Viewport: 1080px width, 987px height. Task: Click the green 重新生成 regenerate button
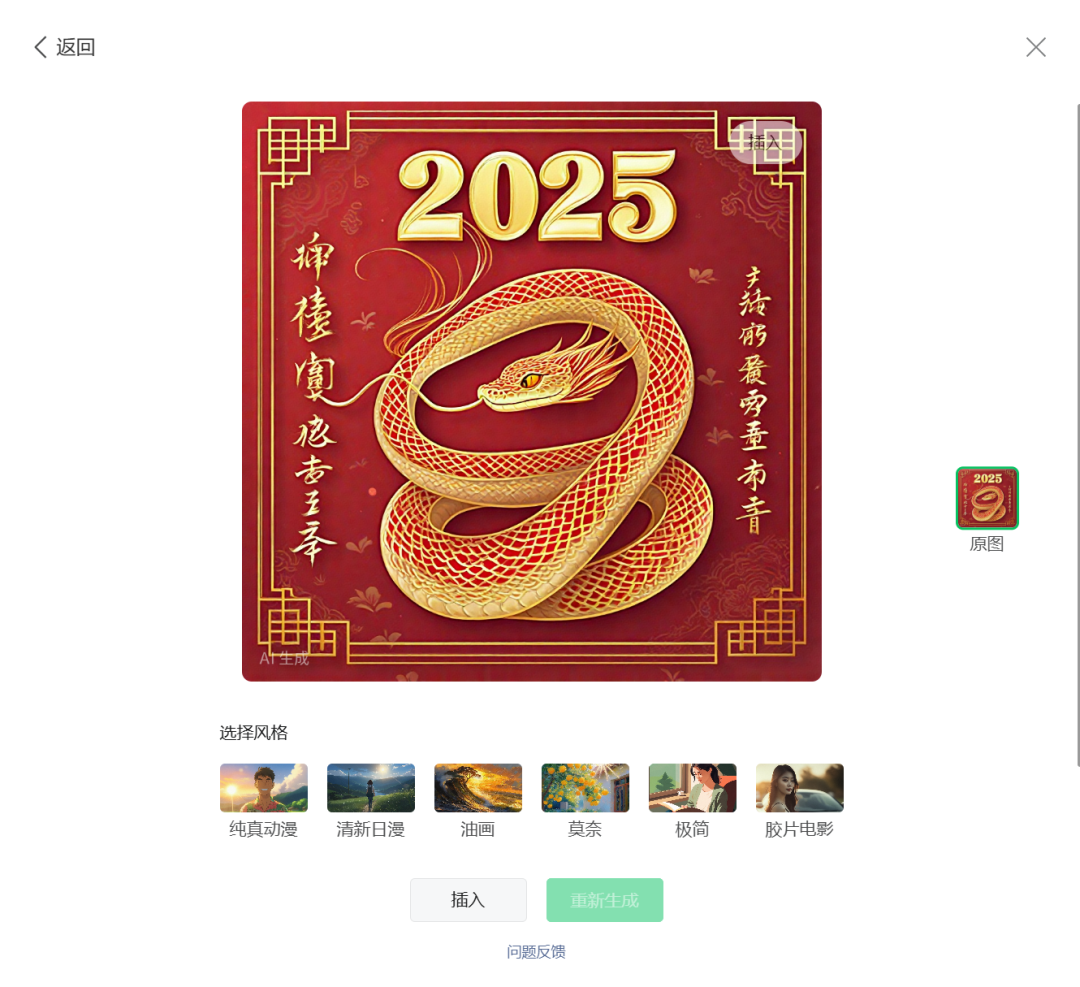click(x=605, y=900)
